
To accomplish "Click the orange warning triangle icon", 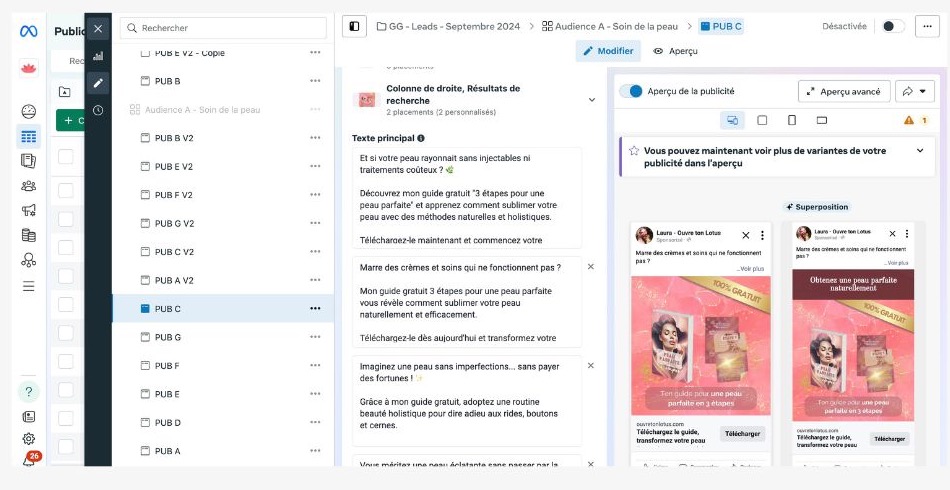I will click(x=909, y=120).
